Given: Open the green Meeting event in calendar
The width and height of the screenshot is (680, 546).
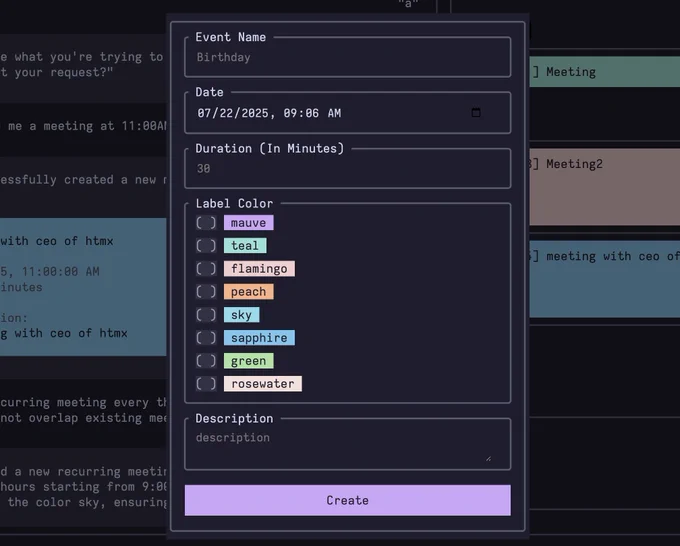Looking at the screenshot, I should (x=605, y=72).
